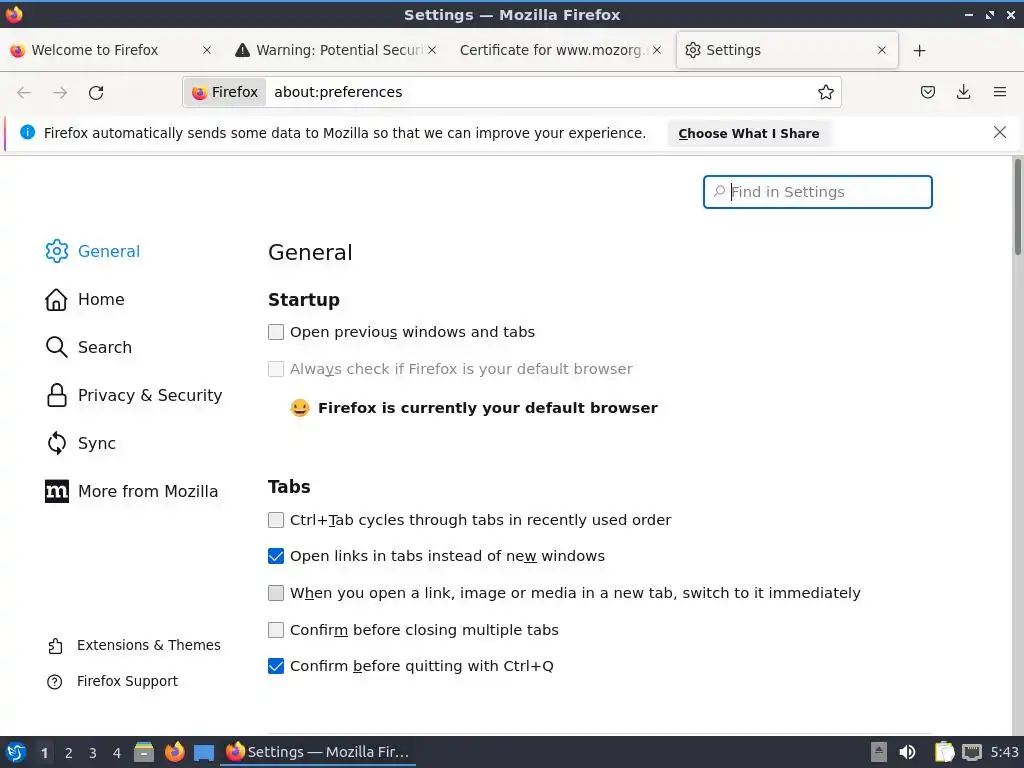Dismiss the data sharing notification bar
Image resolution: width=1024 pixels, height=768 pixels.
point(999,133)
